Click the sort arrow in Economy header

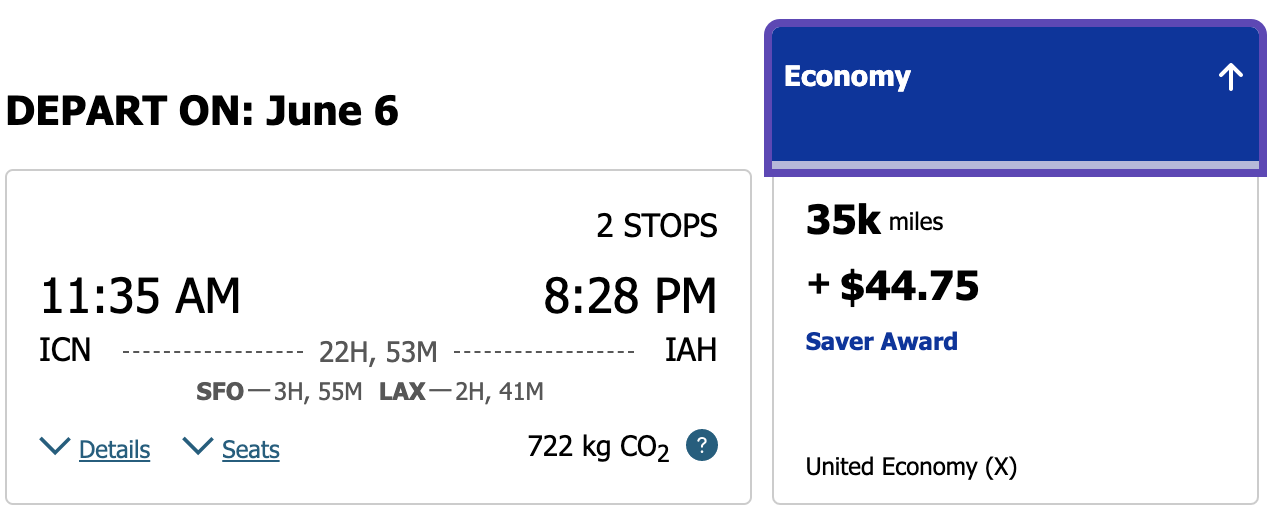click(x=1230, y=78)
